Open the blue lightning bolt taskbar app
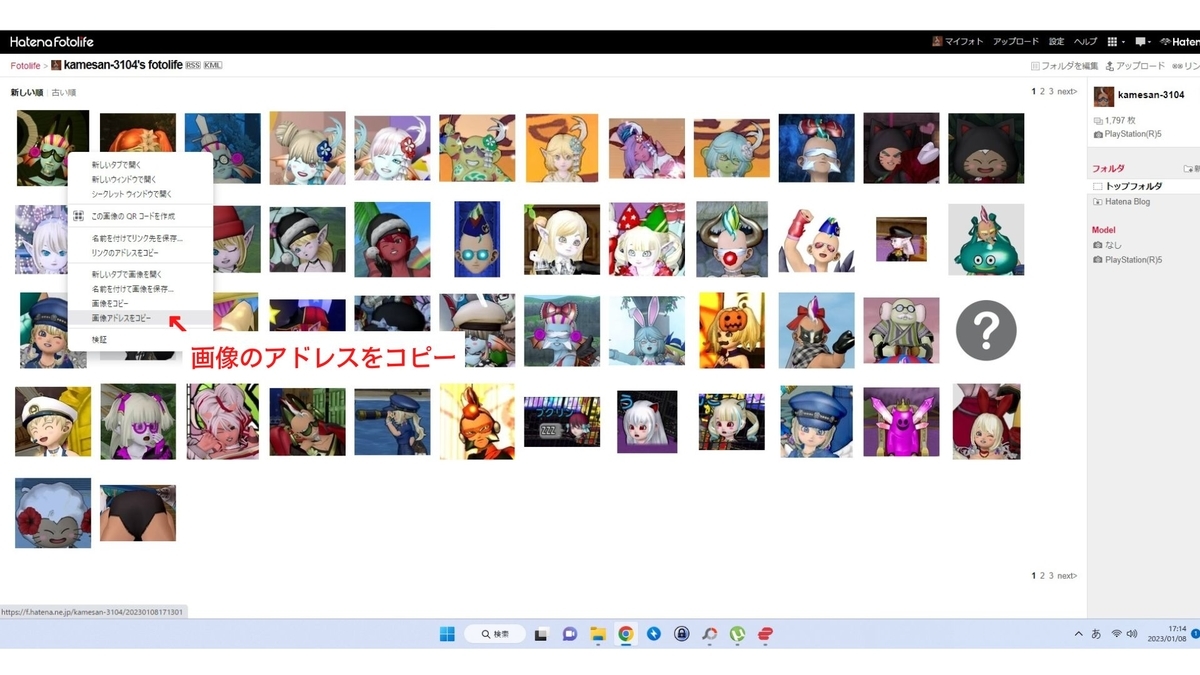 click(x=653, y=634)
